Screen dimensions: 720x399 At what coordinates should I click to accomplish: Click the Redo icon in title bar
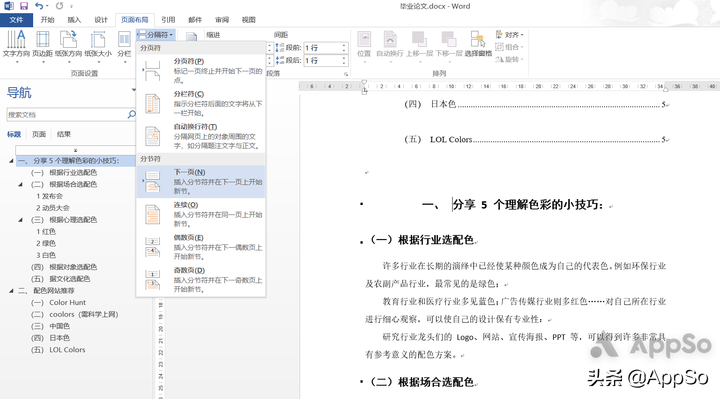(x=59, y=6)
